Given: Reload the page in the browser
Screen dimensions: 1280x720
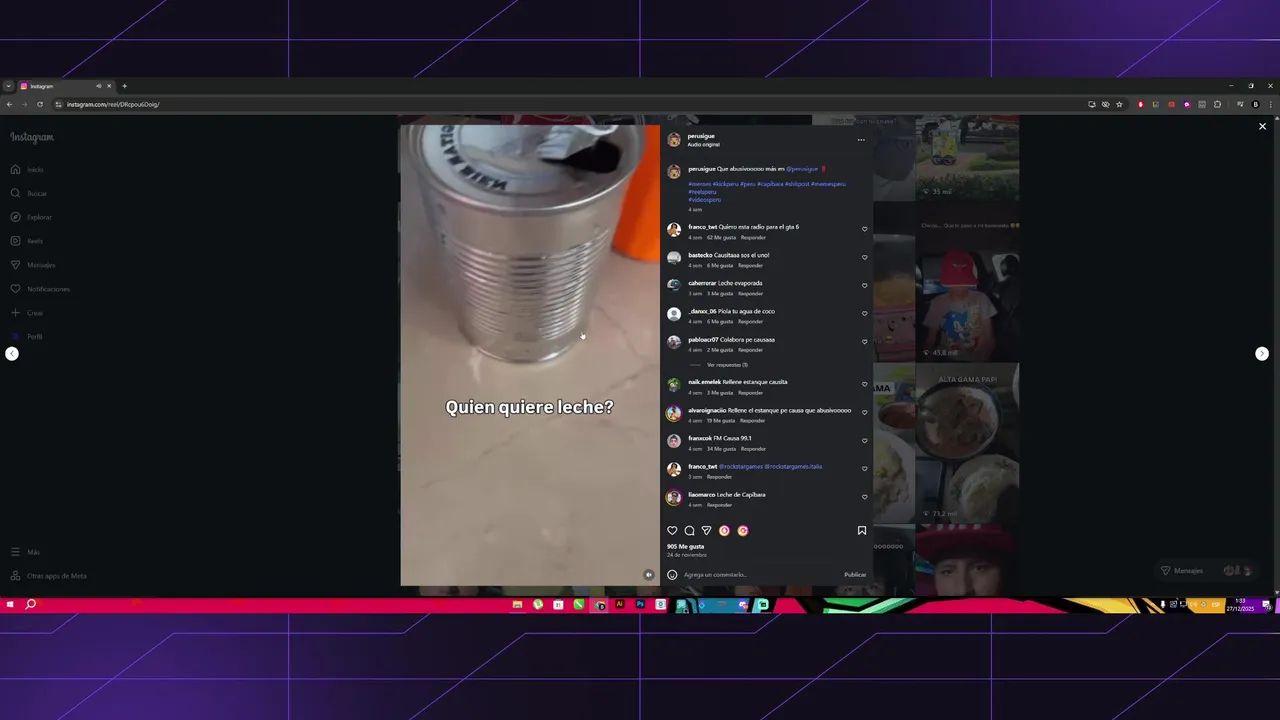Looking at the screenshot, I should (40, 104).
